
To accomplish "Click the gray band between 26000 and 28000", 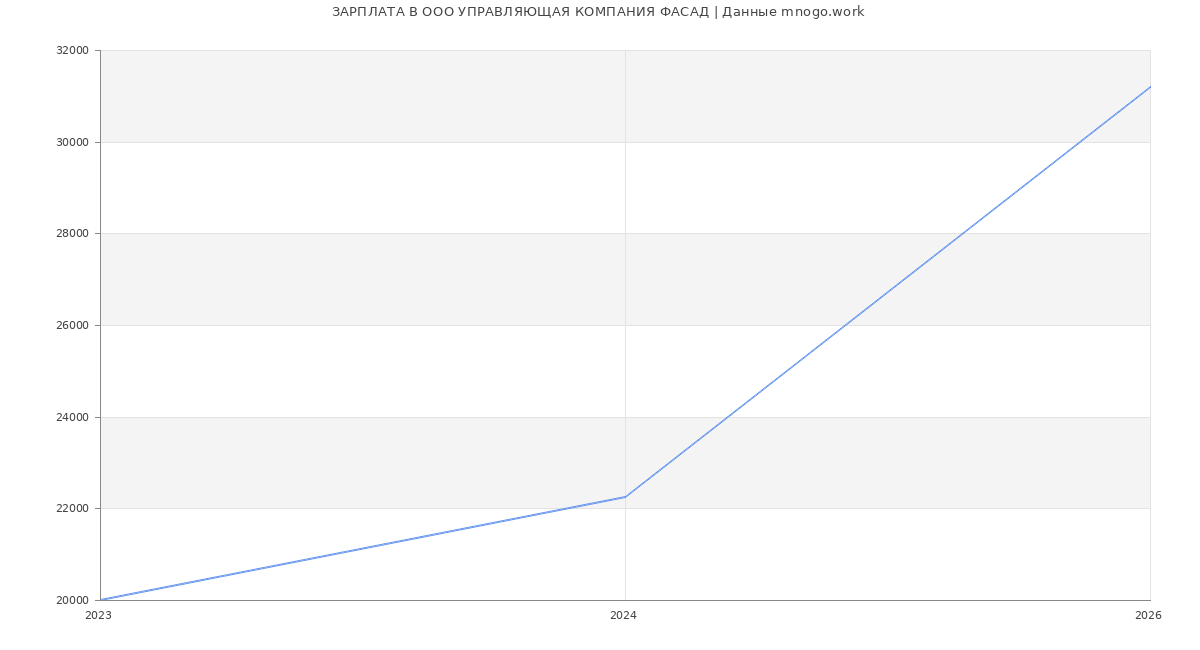I will pos(400,280).
